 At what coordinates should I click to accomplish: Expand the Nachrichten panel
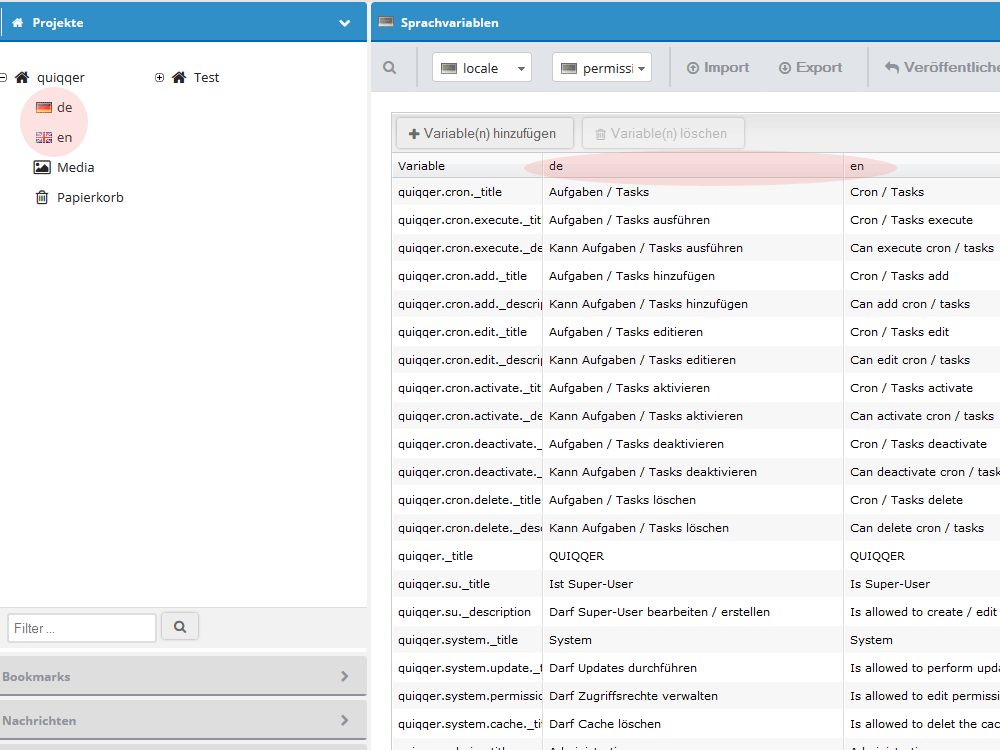[x=183, y=720]
